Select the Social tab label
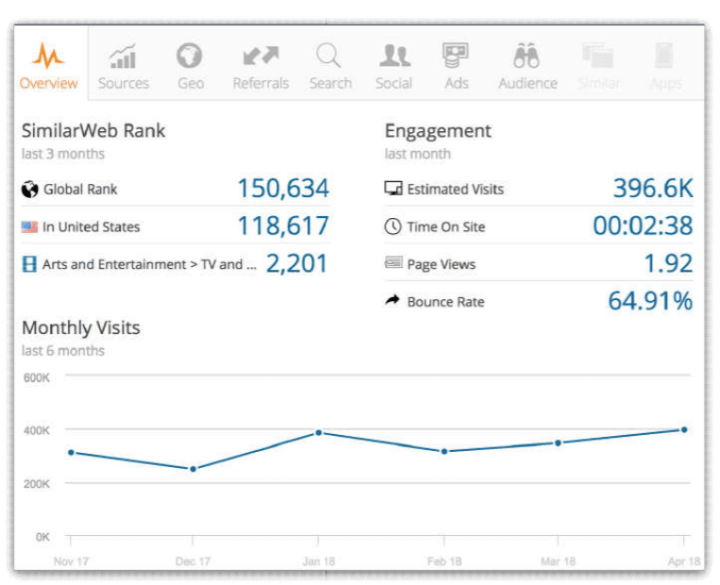 [x=394, y=83]
